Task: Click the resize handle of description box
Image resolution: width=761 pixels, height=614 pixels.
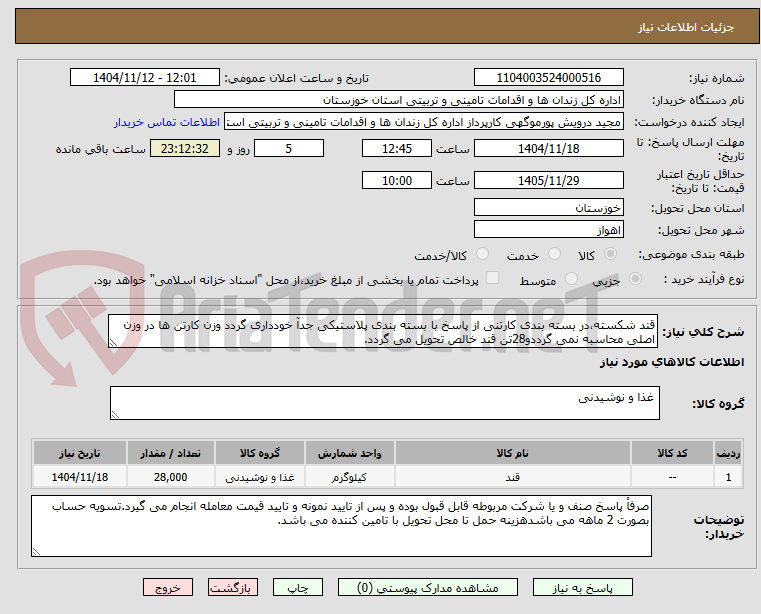Action: (x=113, y=343)
